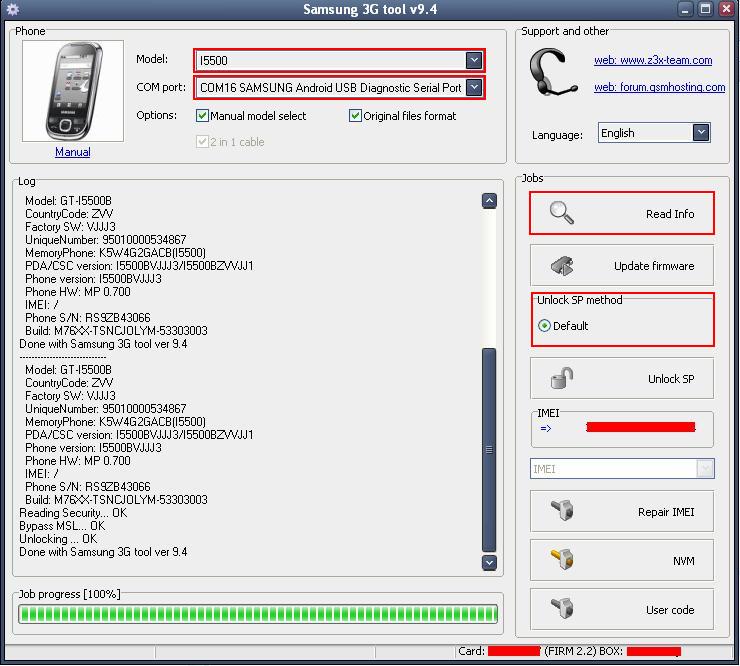This screenshot has width=740, height=666.
Task: Click the chip icon on Update firmware
Action: [x=562, y=266]
